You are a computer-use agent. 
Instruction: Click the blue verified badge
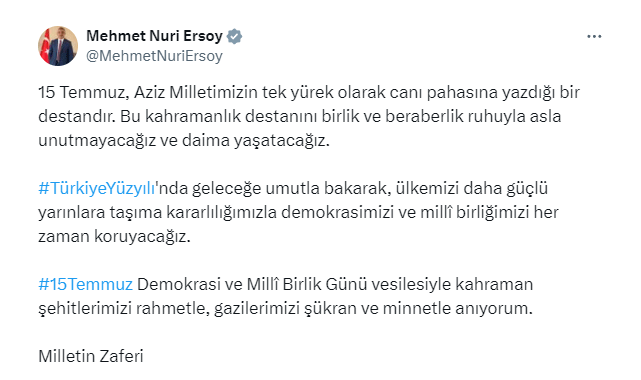234,36
